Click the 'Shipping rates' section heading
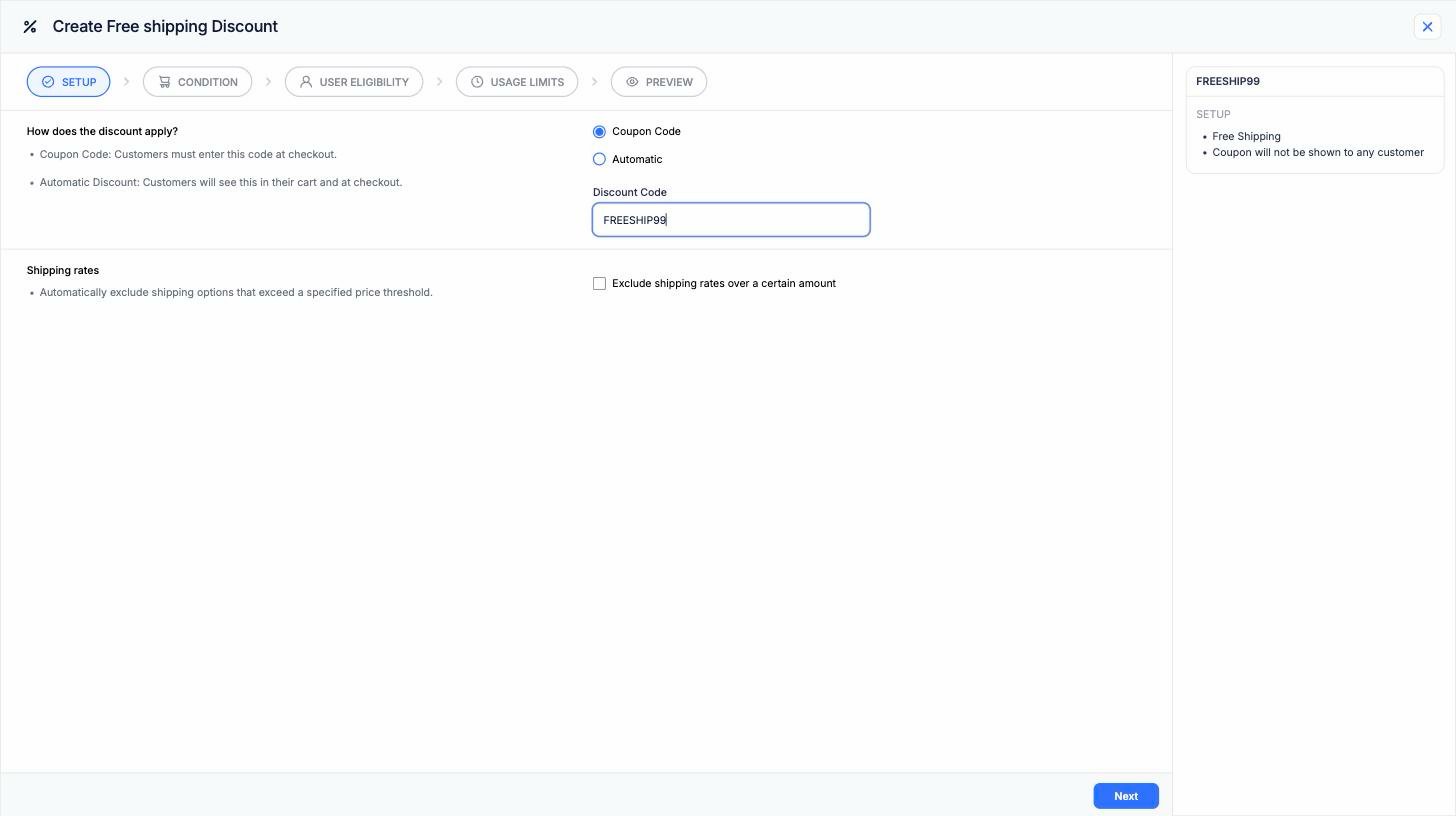1456x816 pixels. [63, 270]
